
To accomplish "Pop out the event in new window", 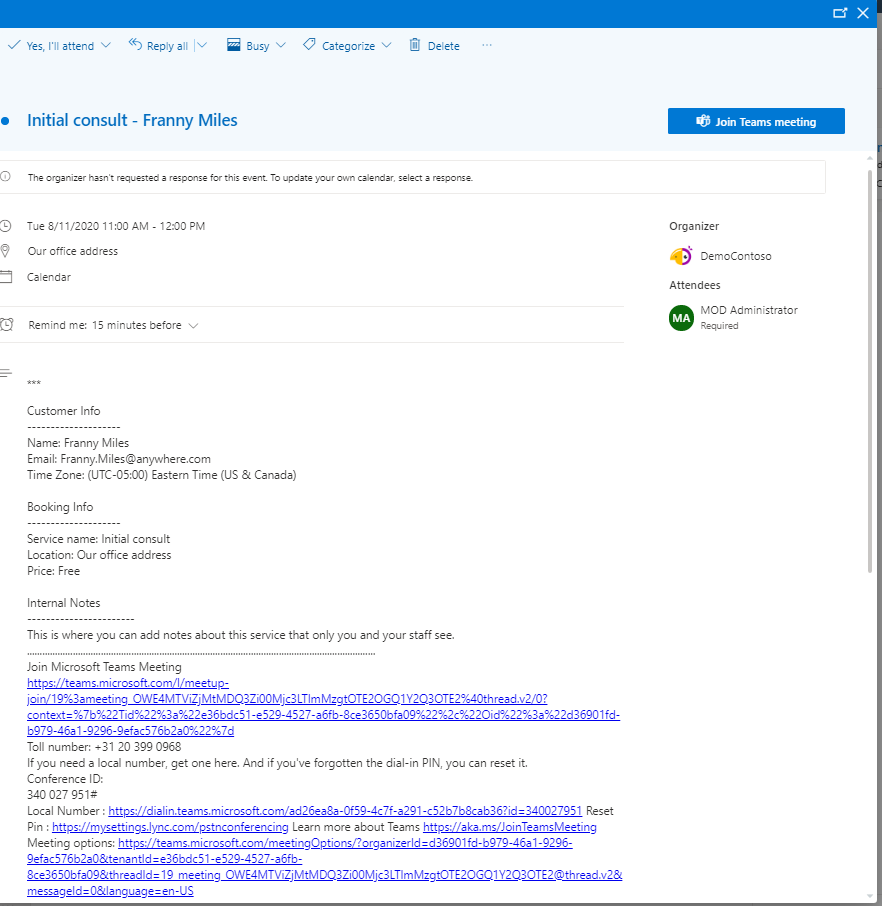I will (x=840, y=13).
